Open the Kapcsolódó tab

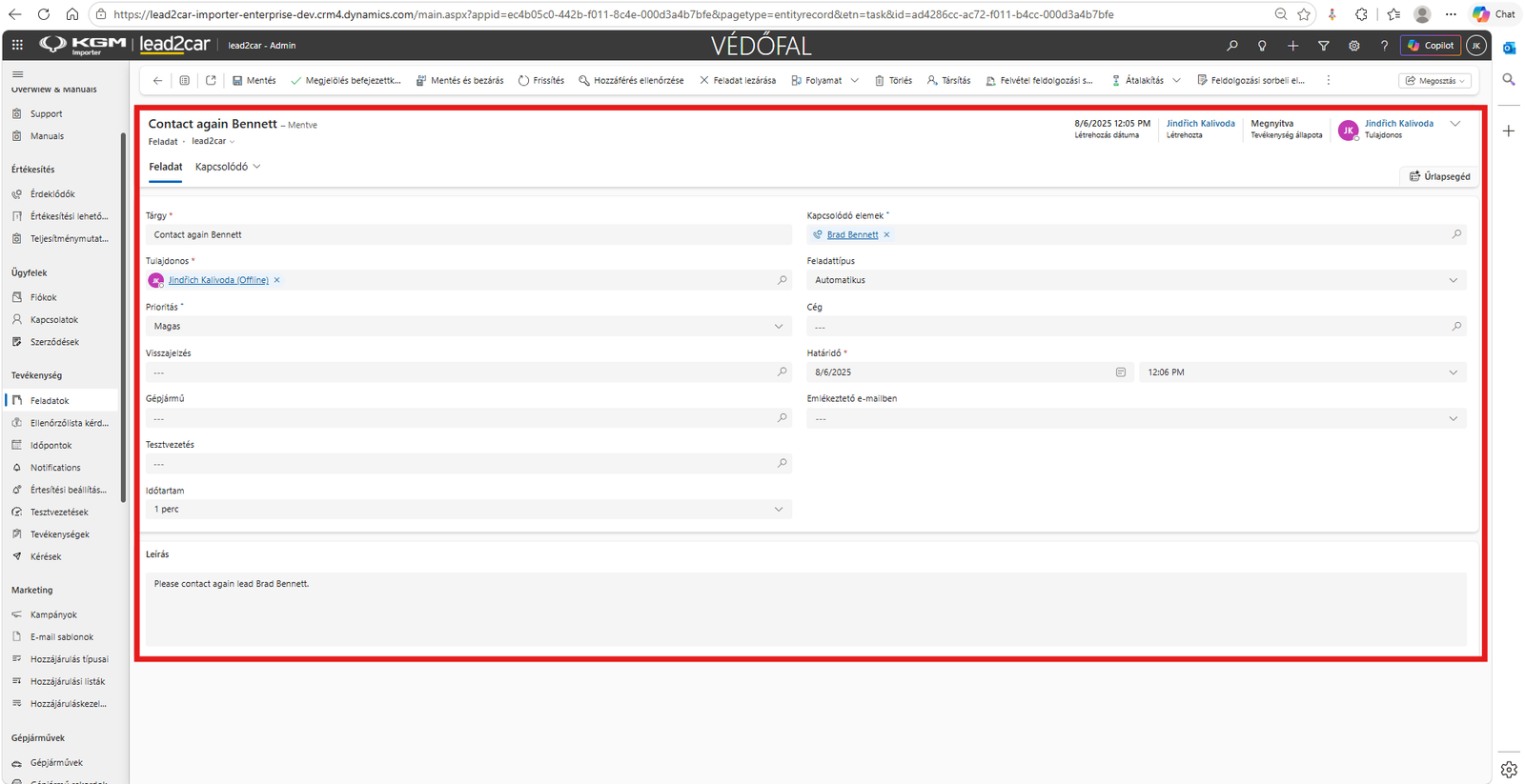click(228, 167)
